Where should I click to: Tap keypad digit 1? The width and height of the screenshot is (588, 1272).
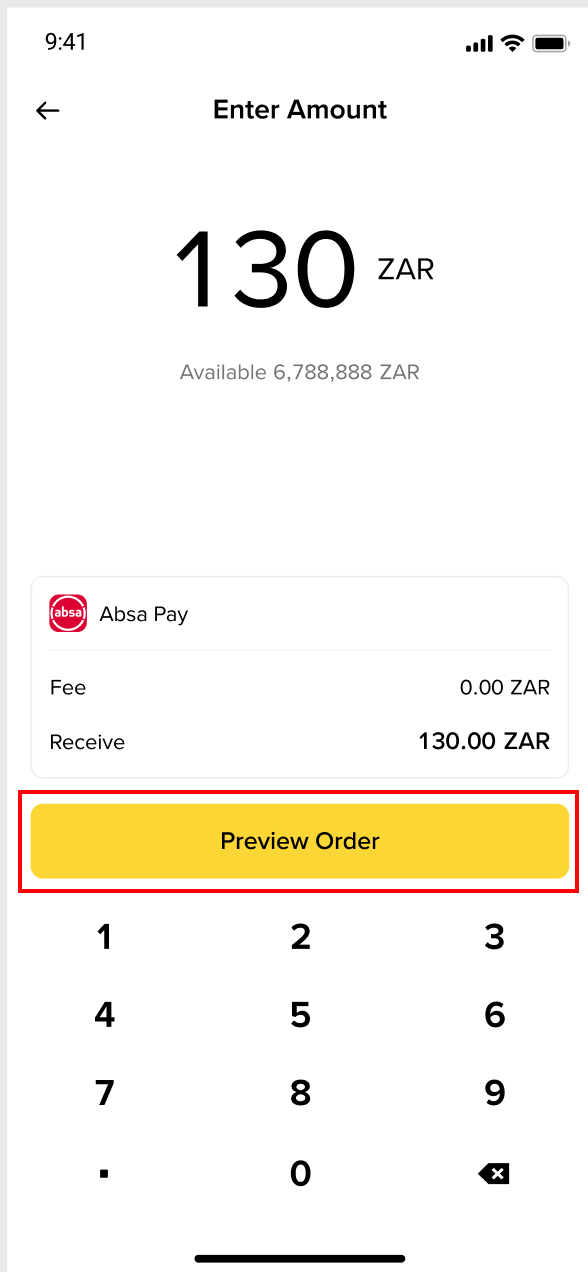(x=104, y=937)
